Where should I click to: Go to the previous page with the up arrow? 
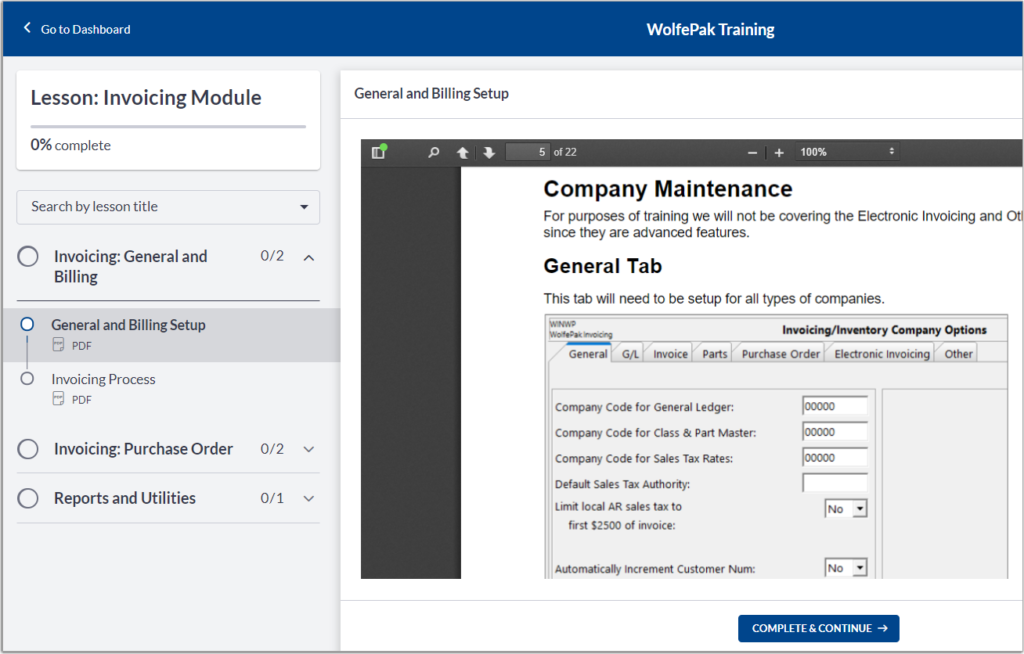[x=463, y=151]
